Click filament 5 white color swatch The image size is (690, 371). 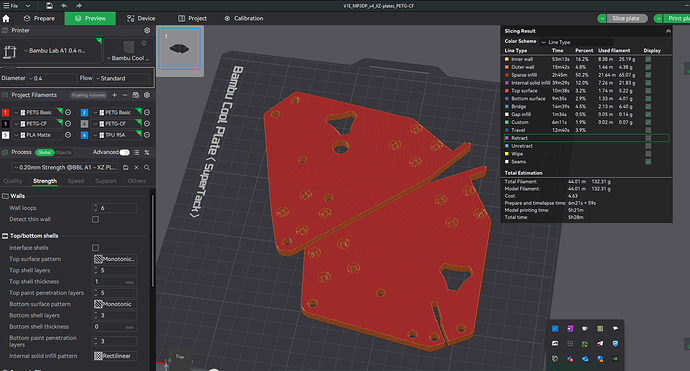[6, 135]
